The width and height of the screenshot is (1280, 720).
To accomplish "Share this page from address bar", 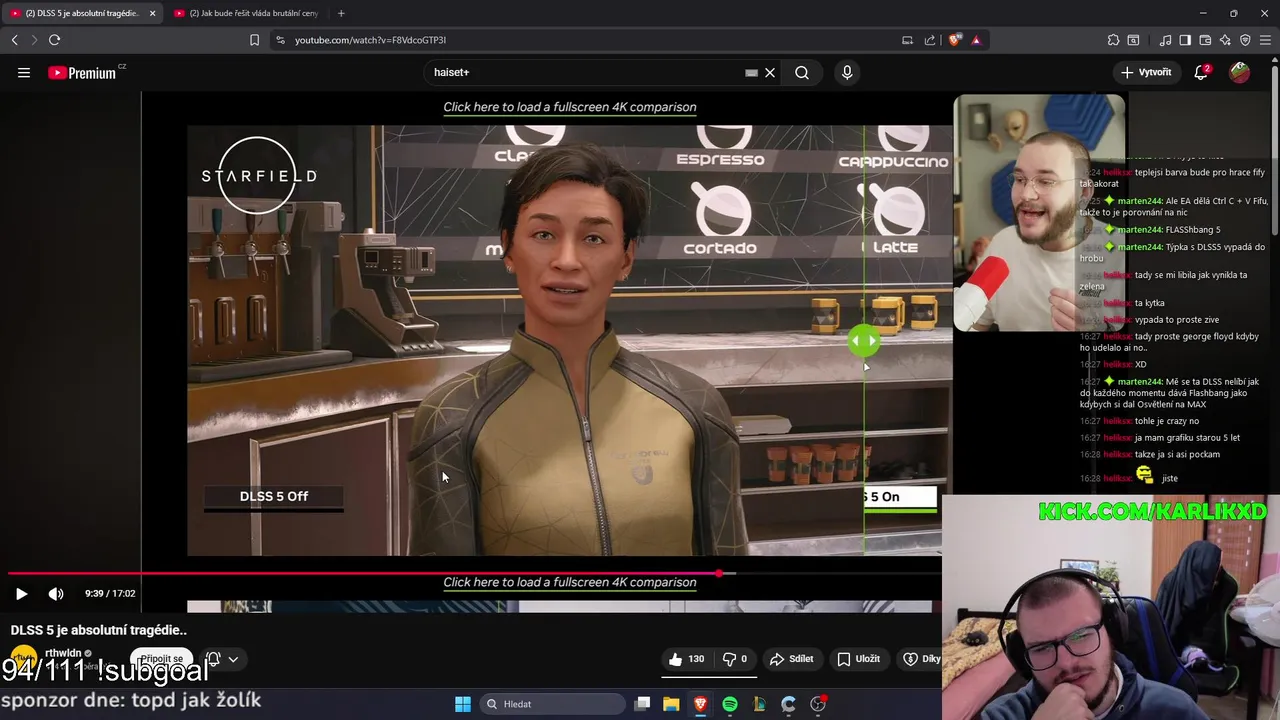I will pyautogui.click(x=930, y=40).
